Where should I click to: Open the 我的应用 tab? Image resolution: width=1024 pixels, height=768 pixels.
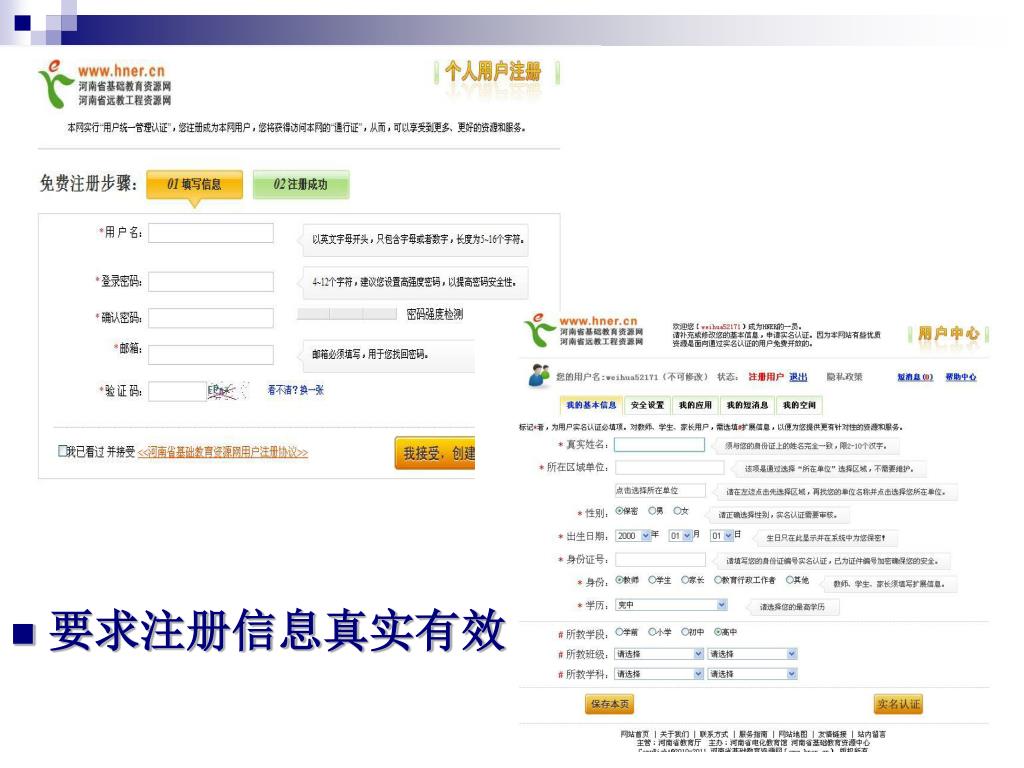695,405
